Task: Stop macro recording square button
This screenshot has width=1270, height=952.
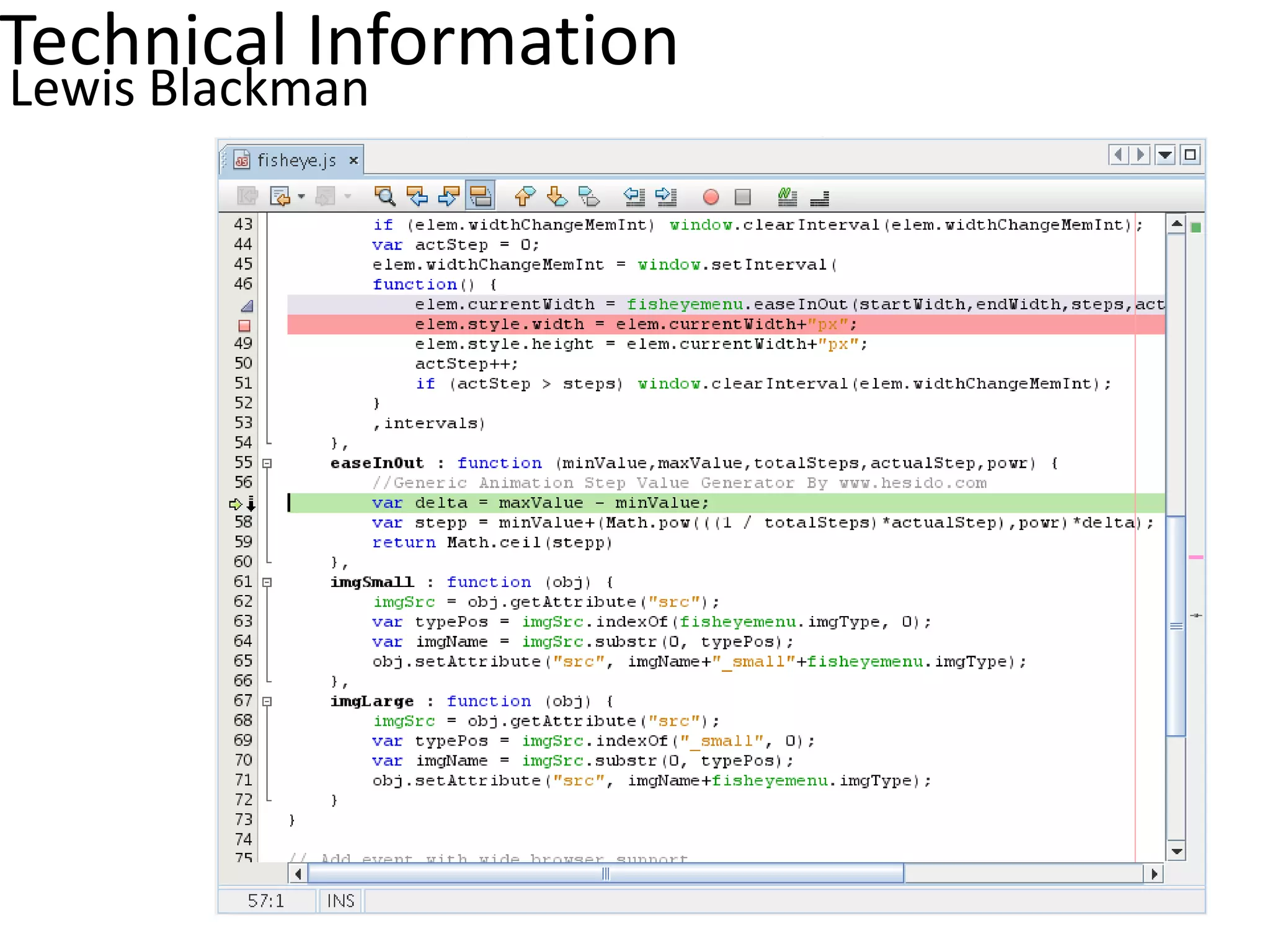Action: pyautogui.click(x=742, y=197)
